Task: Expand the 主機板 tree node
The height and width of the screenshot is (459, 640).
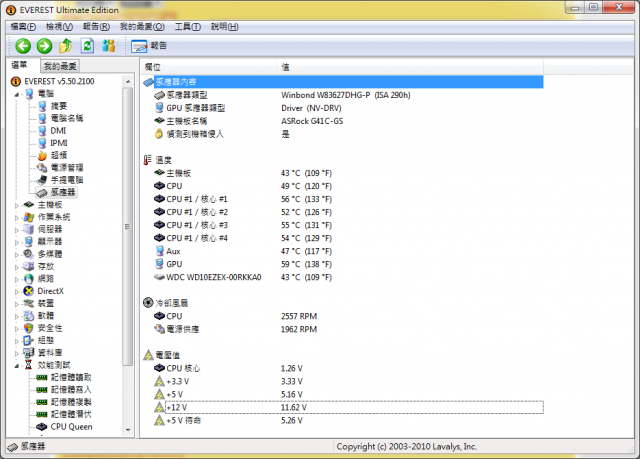Action: [x=17, y=205]
